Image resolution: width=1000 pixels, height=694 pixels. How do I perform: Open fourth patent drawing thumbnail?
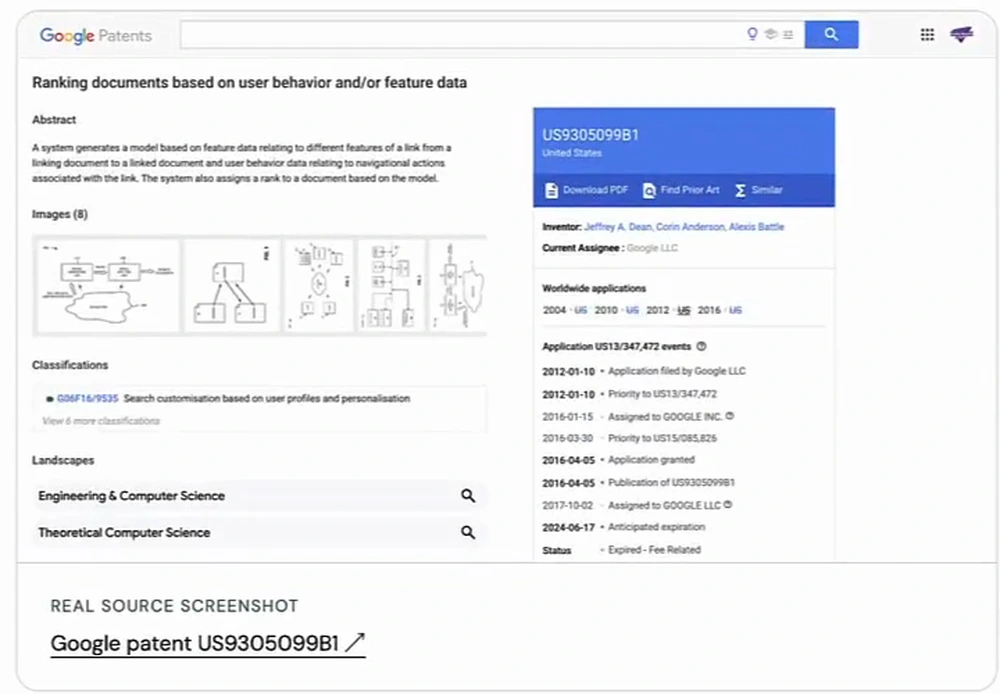pos(392,286)
